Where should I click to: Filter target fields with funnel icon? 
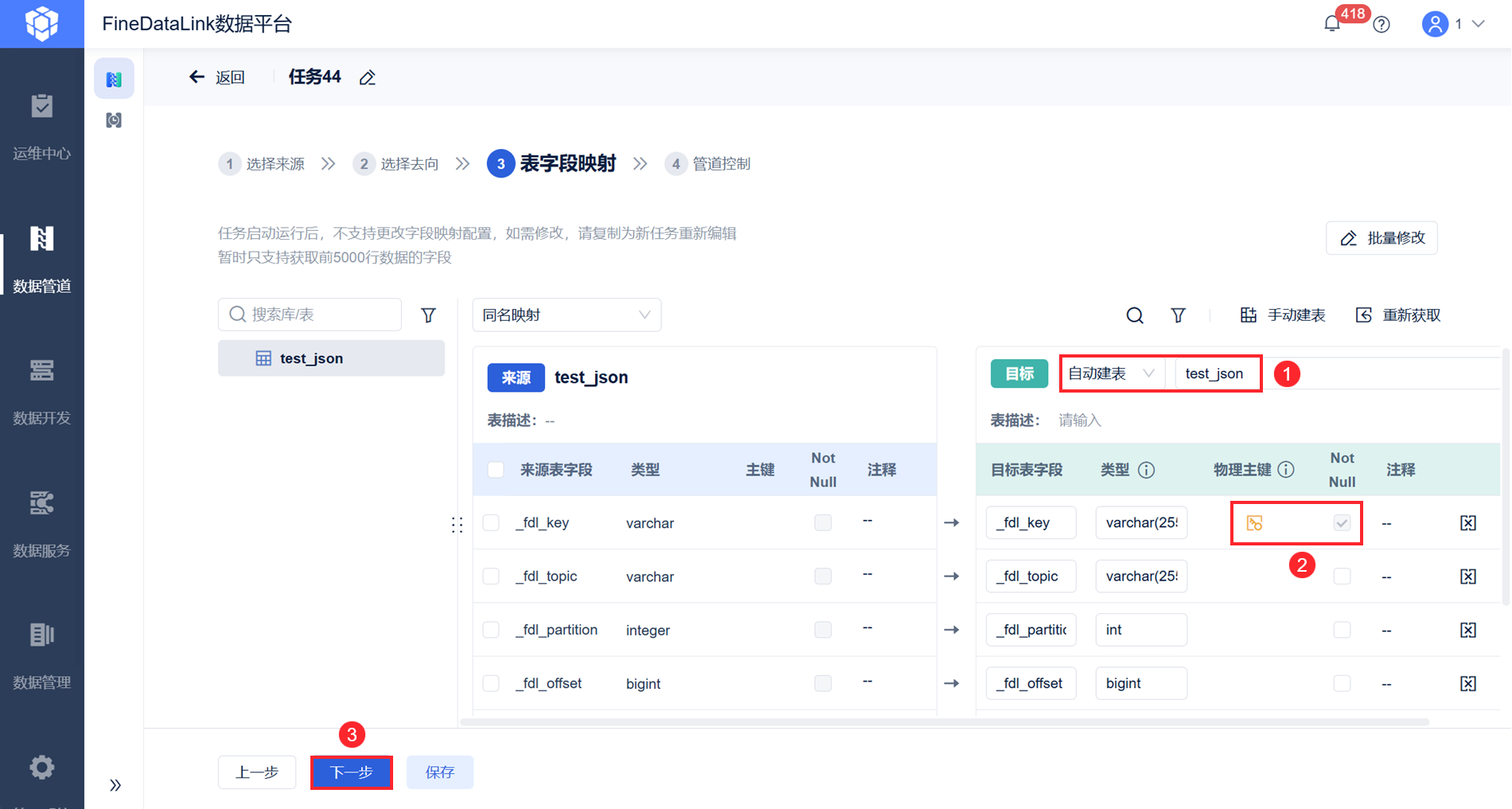click(1179, 315)
